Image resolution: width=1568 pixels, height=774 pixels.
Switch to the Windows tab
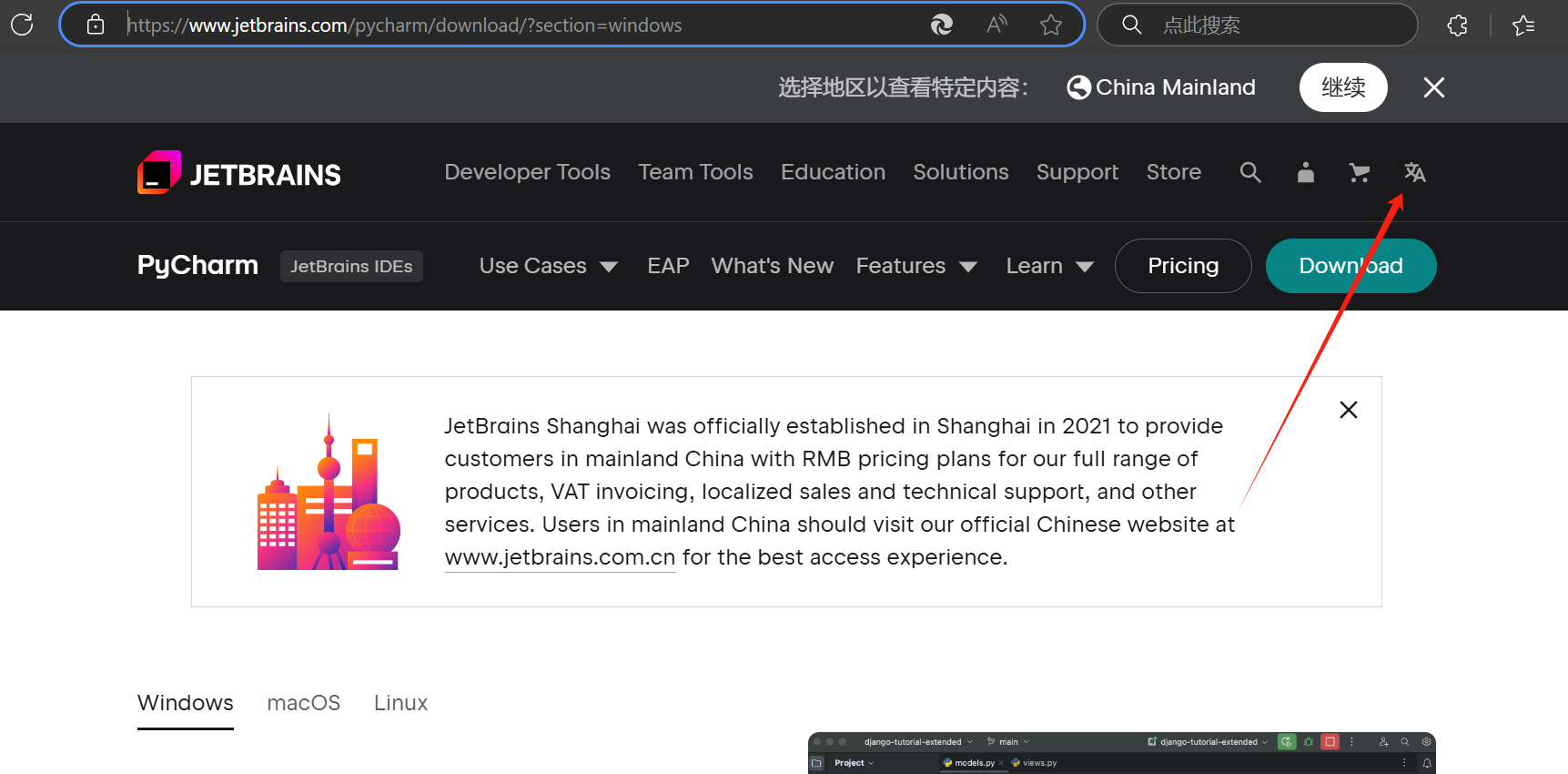point(186,703)
